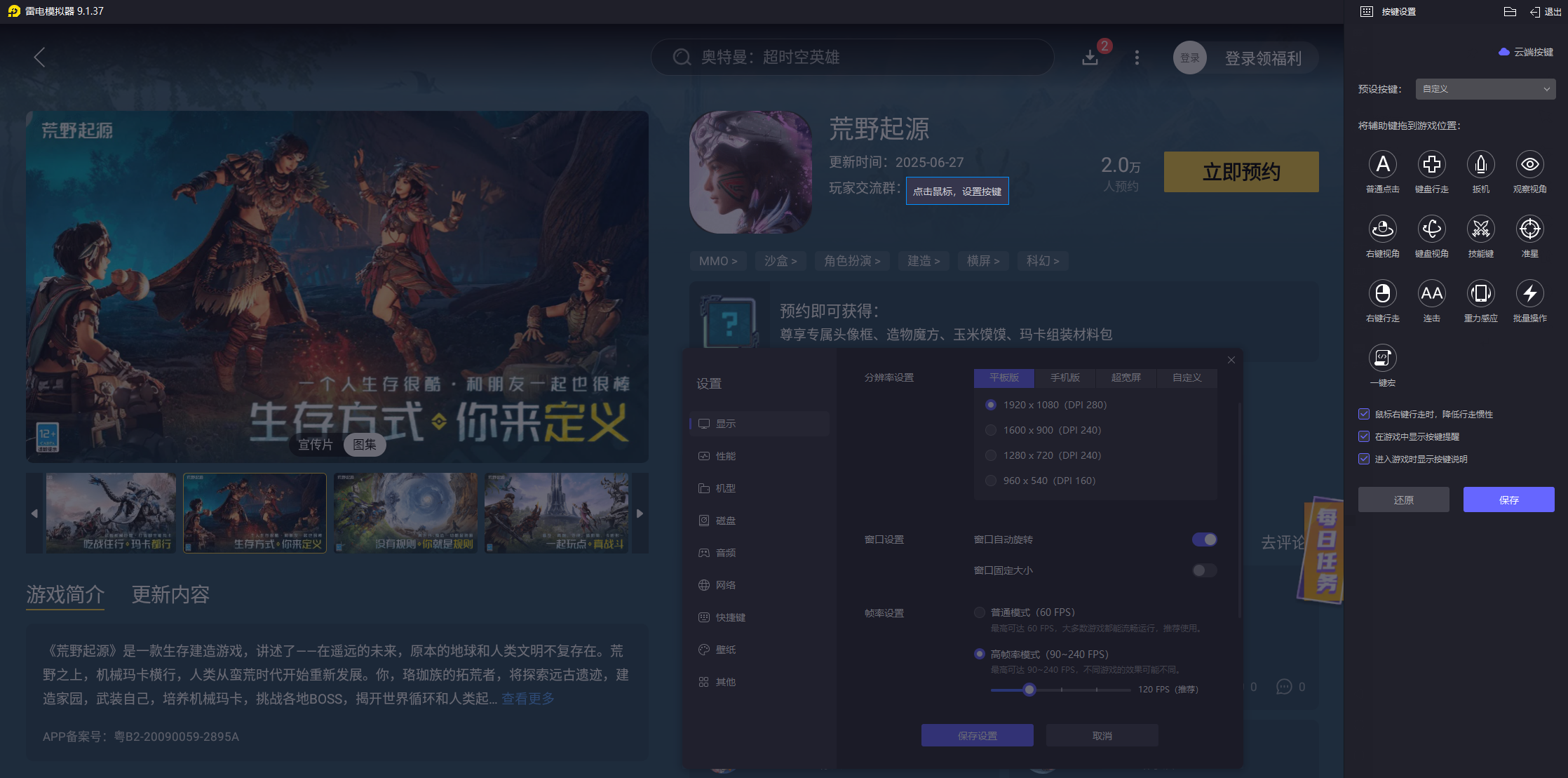
Task: Select the 960 x 540 (DPI 160) resolution
Action: tap(991, 481)
